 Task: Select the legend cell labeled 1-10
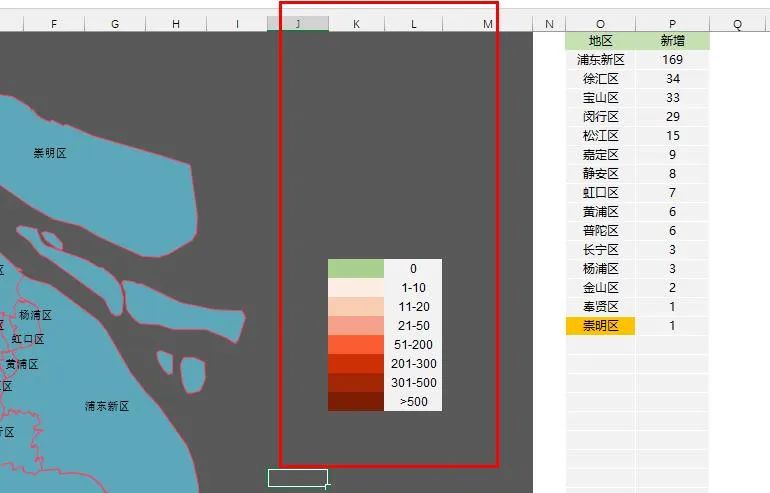(413, 288)
